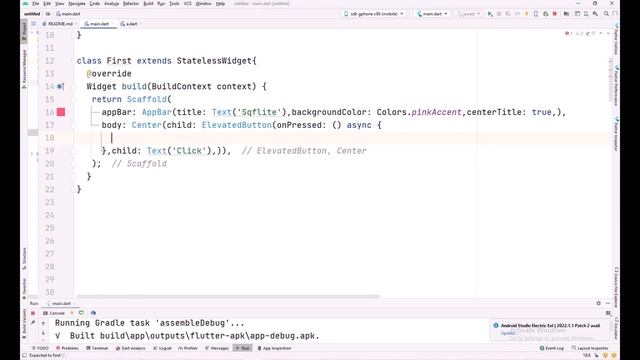Screen dimensions: 640x360
Task: Click the hot restart icon in Run panel
Action: pos(81,313)
